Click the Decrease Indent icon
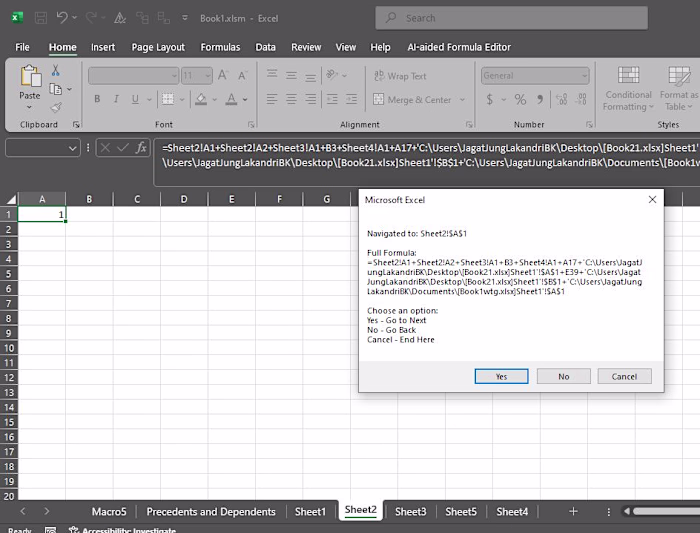Screen dimensions: 700x533 [x=332, y=99]
